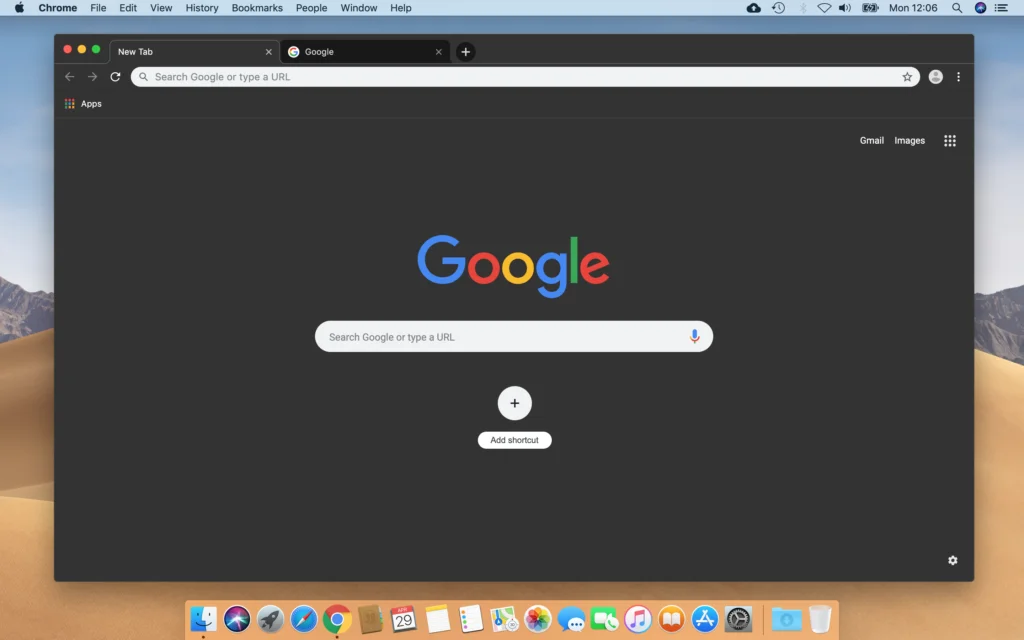Open the Chrome profile avatar
Image resolution: width=1024 pixels, height=640 pixels.
(x=936, y=76)
